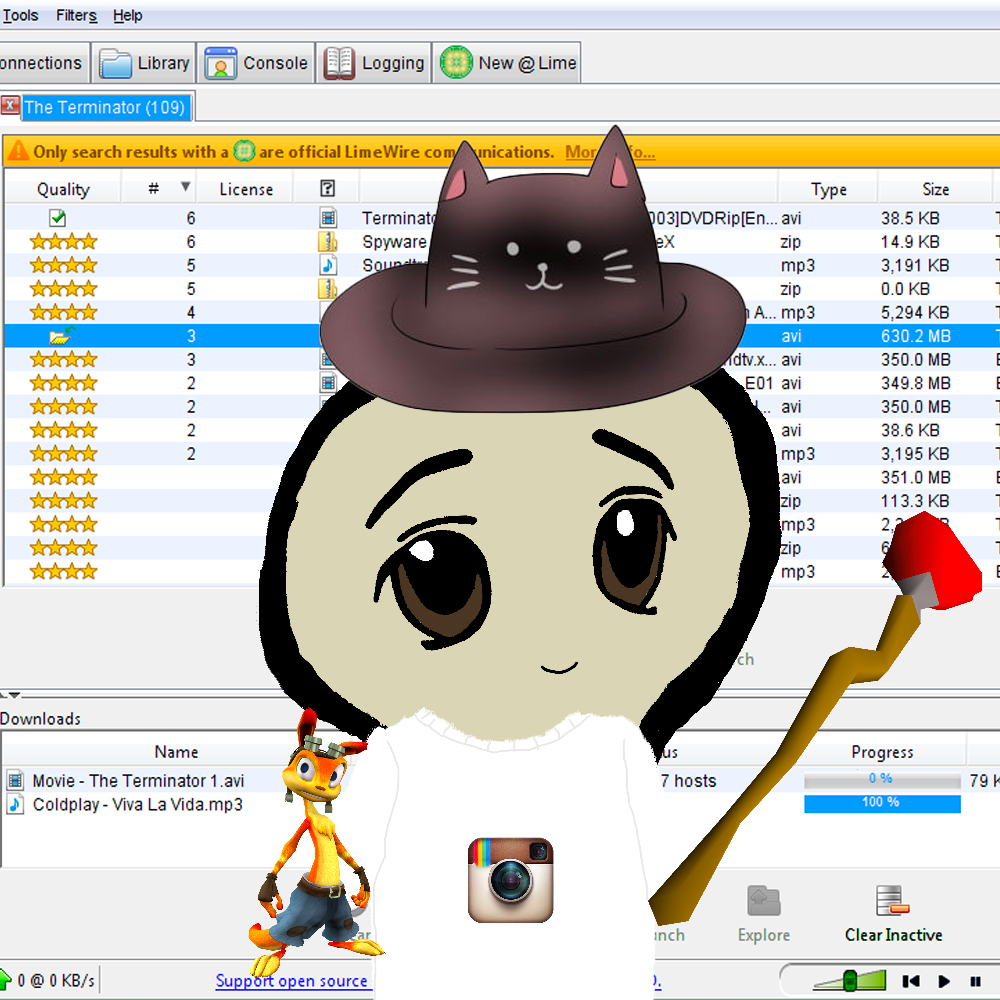Click the quality stars in the 5,294 KB row
1000x1000 pixels.
click(x=63, y=312)
